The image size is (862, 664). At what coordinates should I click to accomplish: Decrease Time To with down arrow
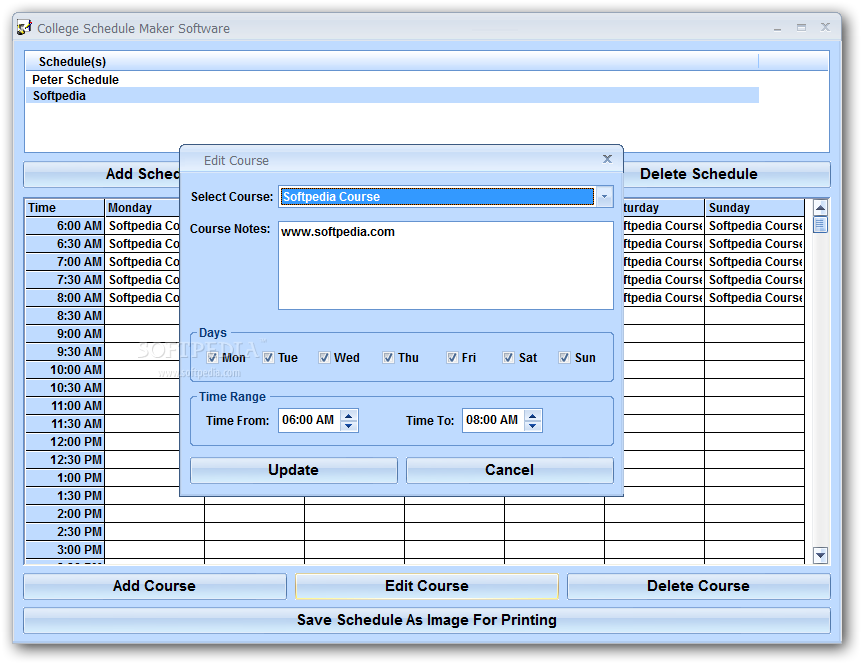point(532,426)
